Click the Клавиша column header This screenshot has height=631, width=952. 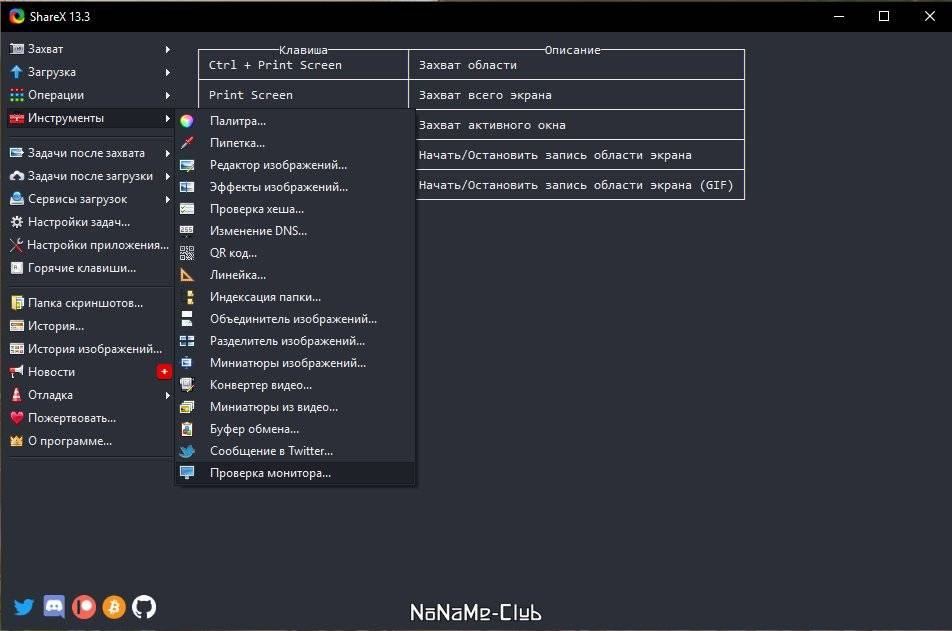(x=303, y=50)
